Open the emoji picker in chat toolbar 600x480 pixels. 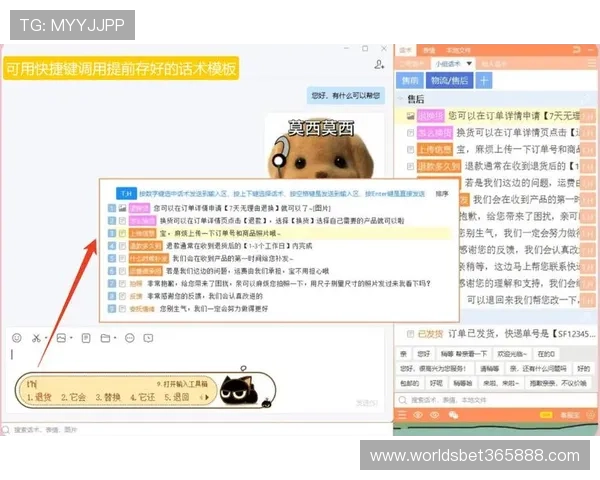click(16, 338)
